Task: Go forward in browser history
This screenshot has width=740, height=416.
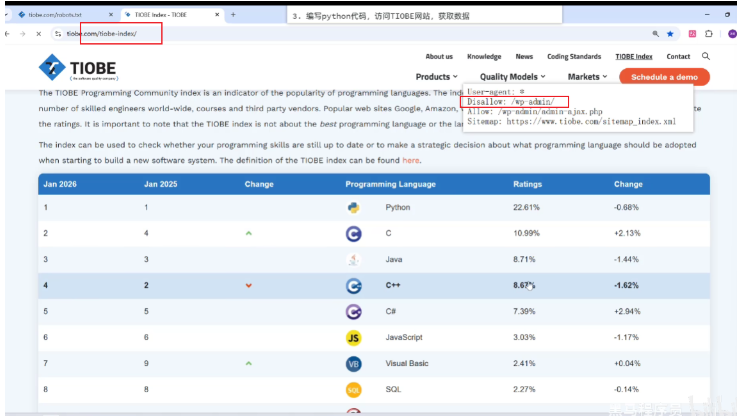Action: click(22, 34)
